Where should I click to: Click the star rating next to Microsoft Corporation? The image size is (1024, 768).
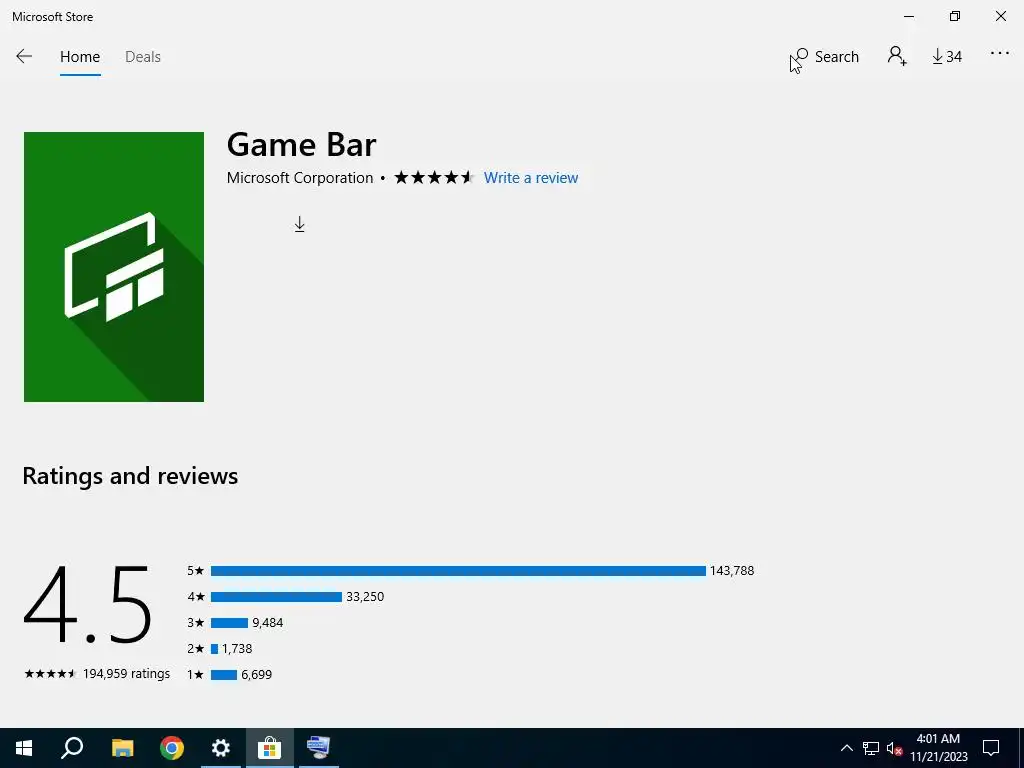pos(433,178)
